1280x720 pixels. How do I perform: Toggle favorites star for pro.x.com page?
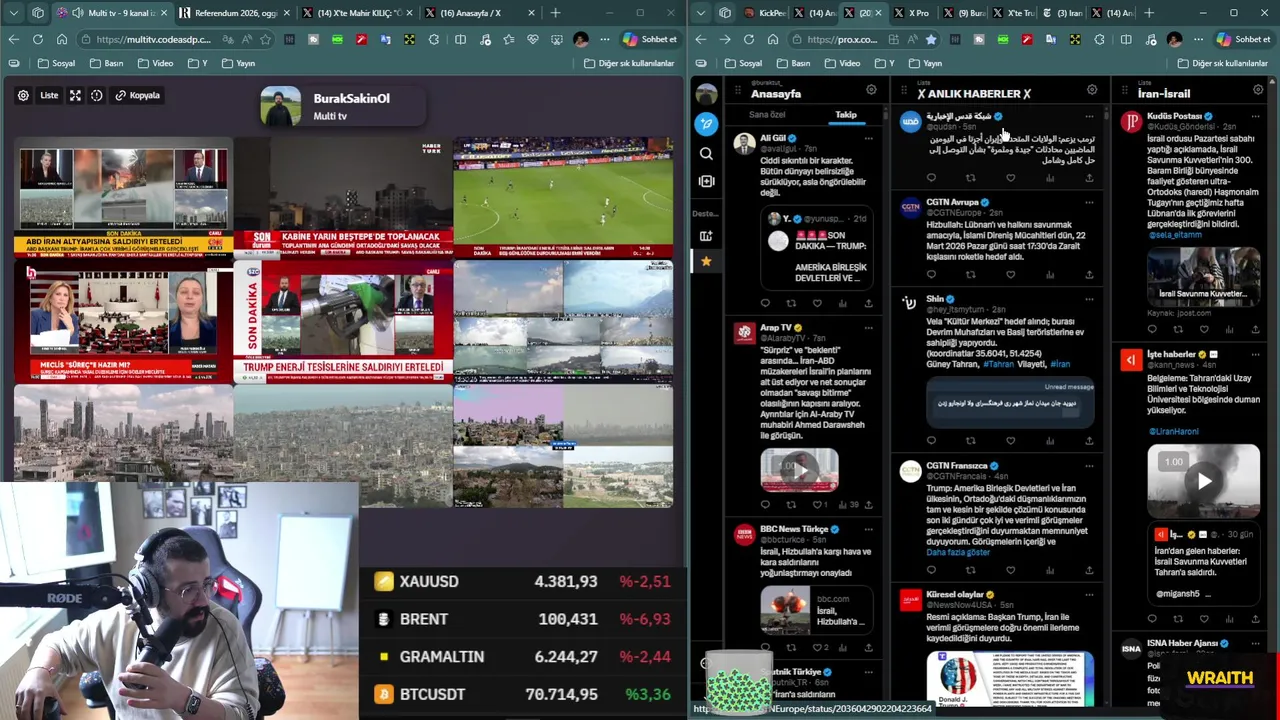pyautogui.click(x=930, y=39)
